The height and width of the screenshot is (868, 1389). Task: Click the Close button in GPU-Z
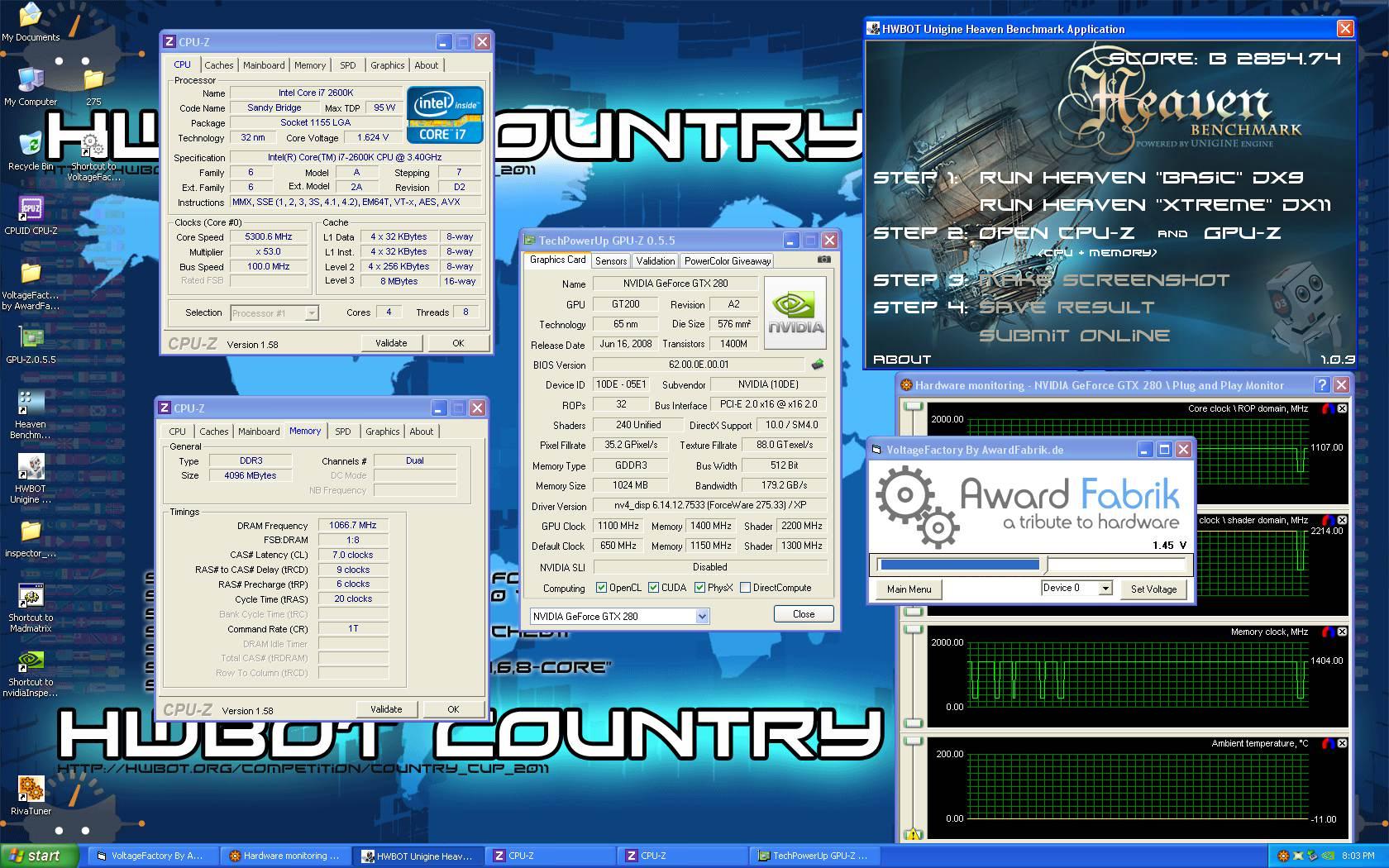pyautogui.click(x=804, y=614)
